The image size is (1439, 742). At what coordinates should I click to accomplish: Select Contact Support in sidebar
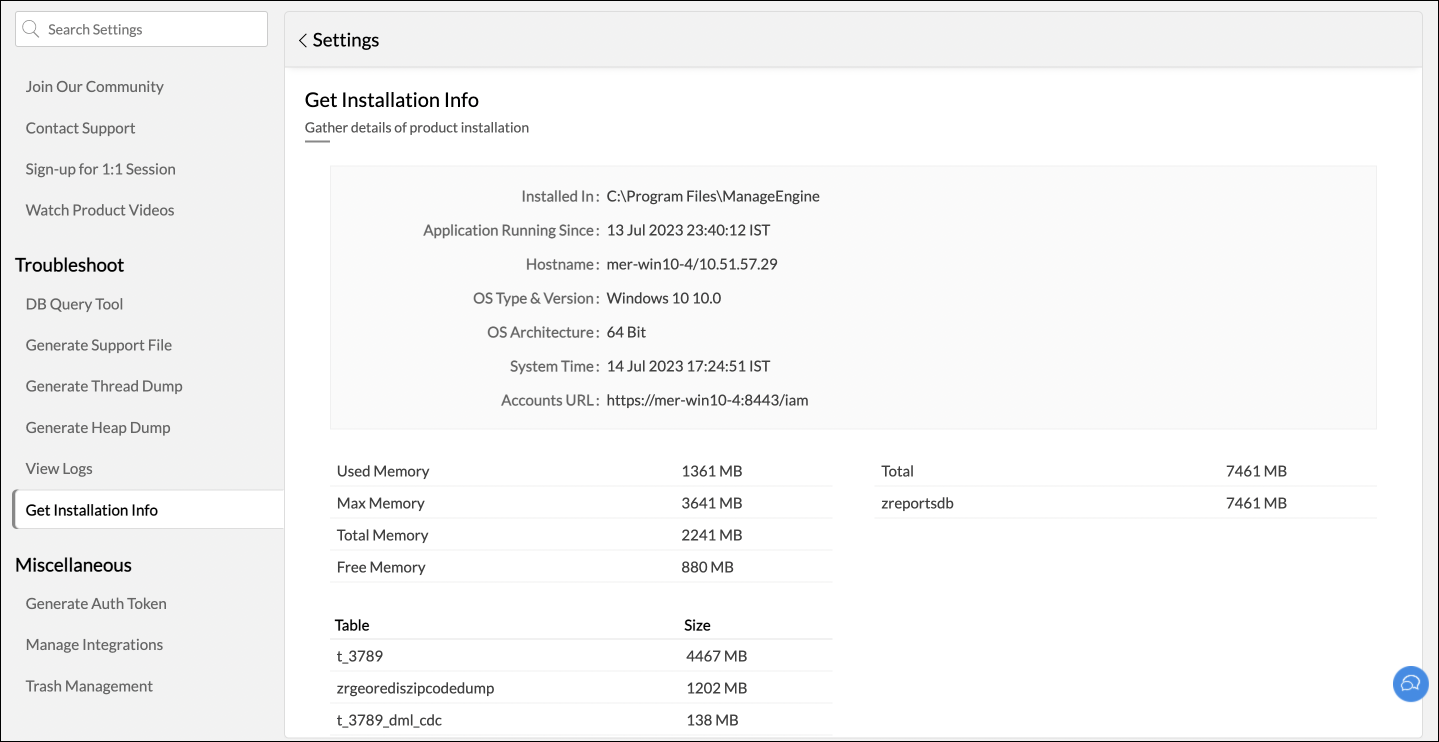tap(80, 128)
